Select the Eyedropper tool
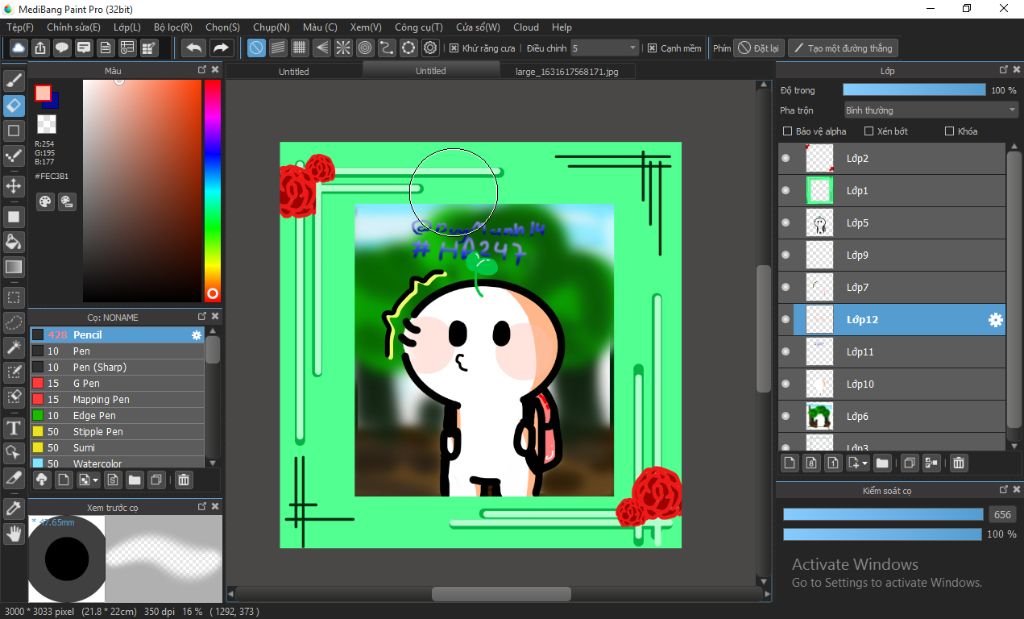Viewport: 1024px width, 619px height. point(14,509)
